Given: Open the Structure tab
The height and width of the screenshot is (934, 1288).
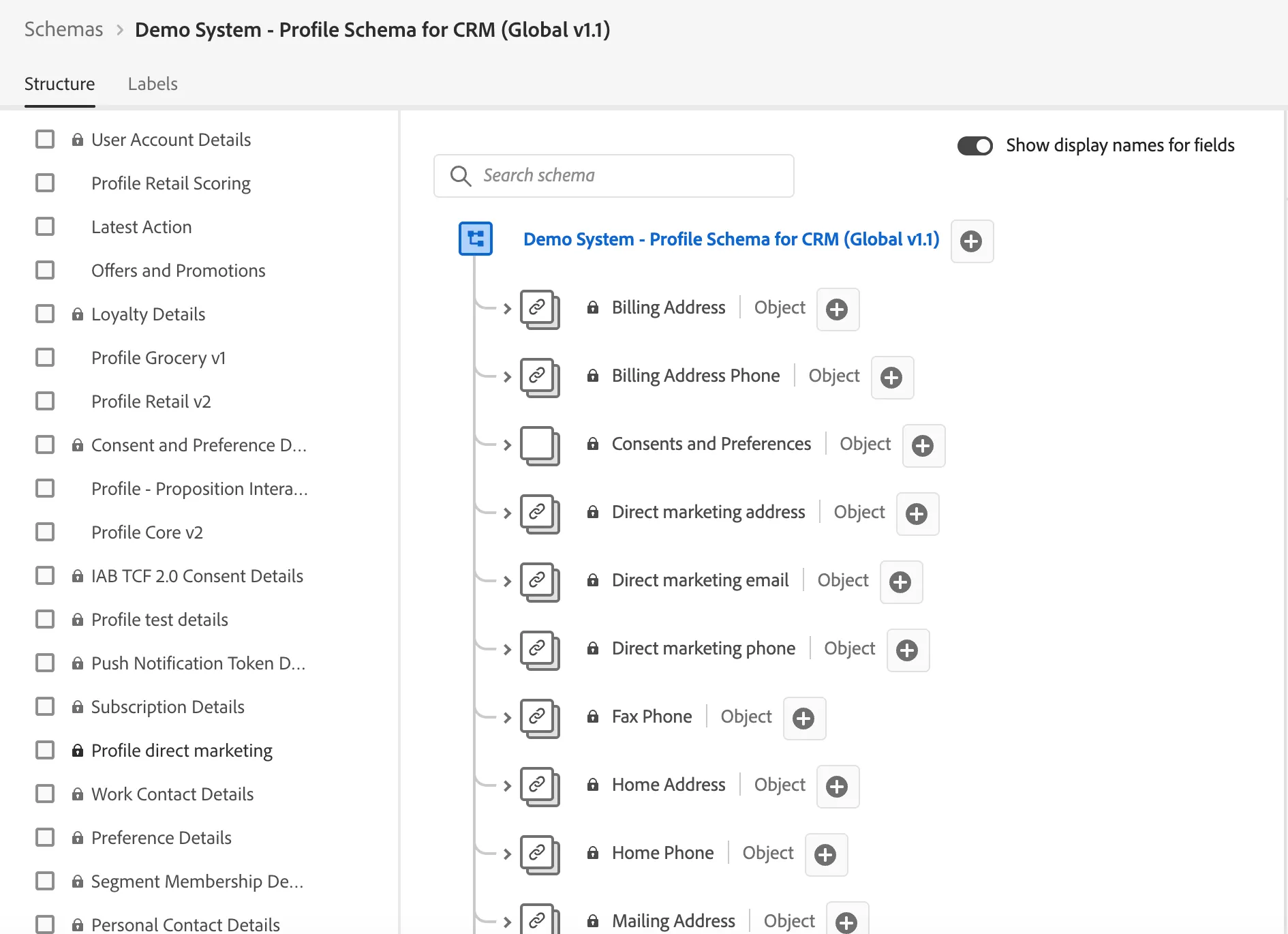Looking at the screenshot, I should [x=60, y=84].
